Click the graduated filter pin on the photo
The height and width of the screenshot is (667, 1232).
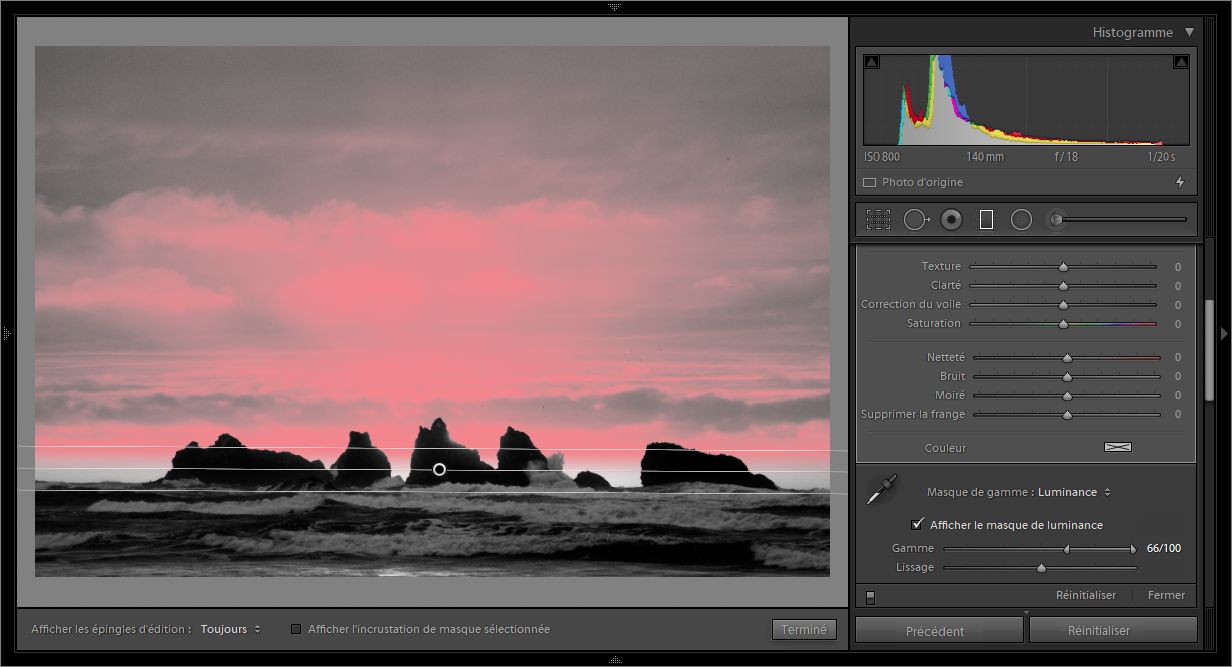click(x=439, y=469)
